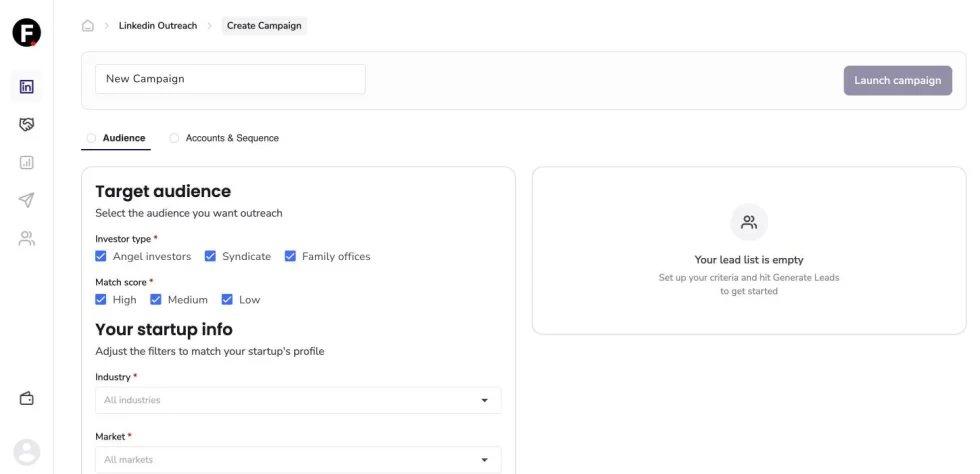Click 'Adjust the filters to match' description text

click(x=210, y=351)
